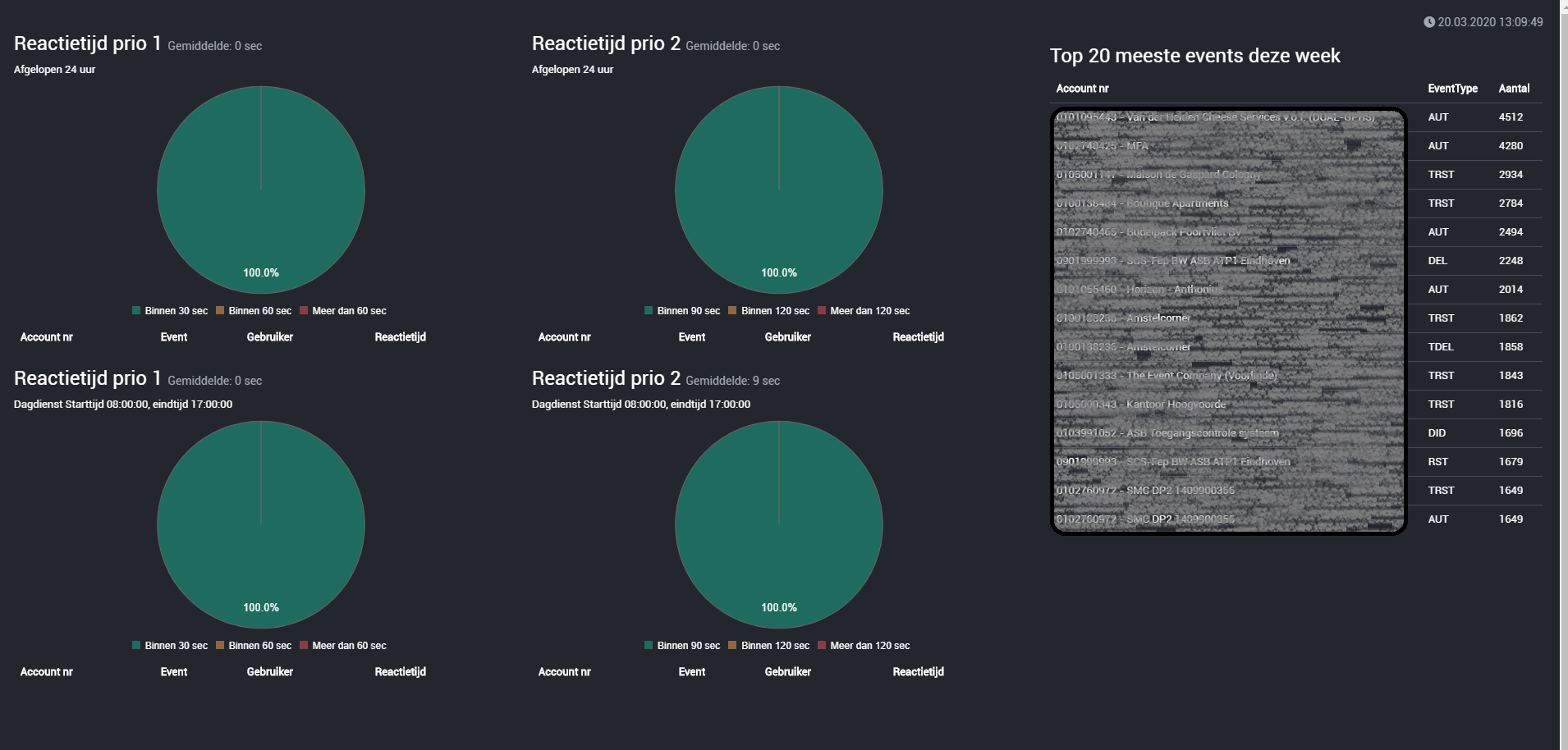Select the pie chart for 24-hour prio 1
The width and height of the screenshot is (1568, 750).
click(x=261, y=190)
